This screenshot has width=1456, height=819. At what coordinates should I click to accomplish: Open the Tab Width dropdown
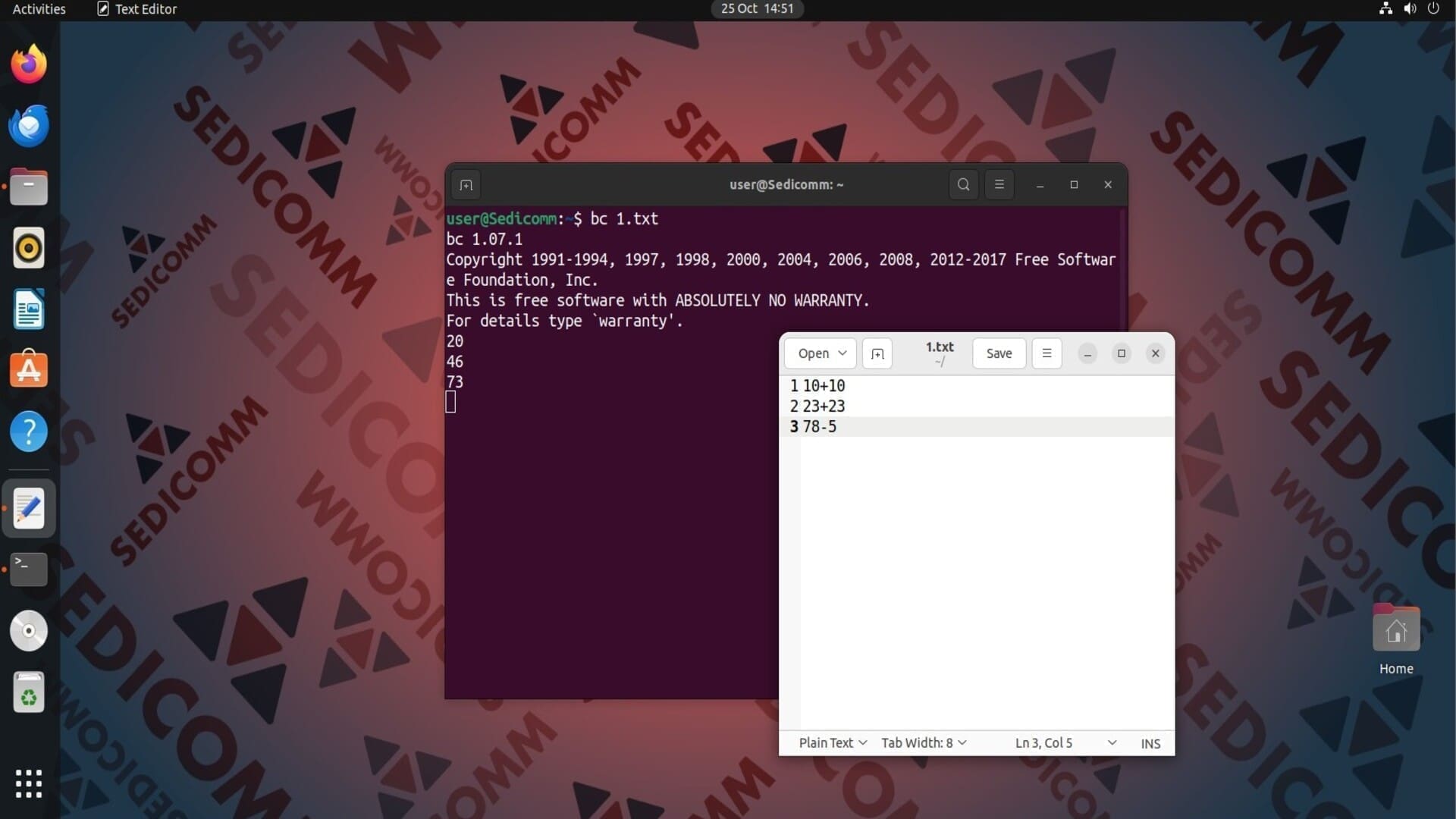coord(924,743)
